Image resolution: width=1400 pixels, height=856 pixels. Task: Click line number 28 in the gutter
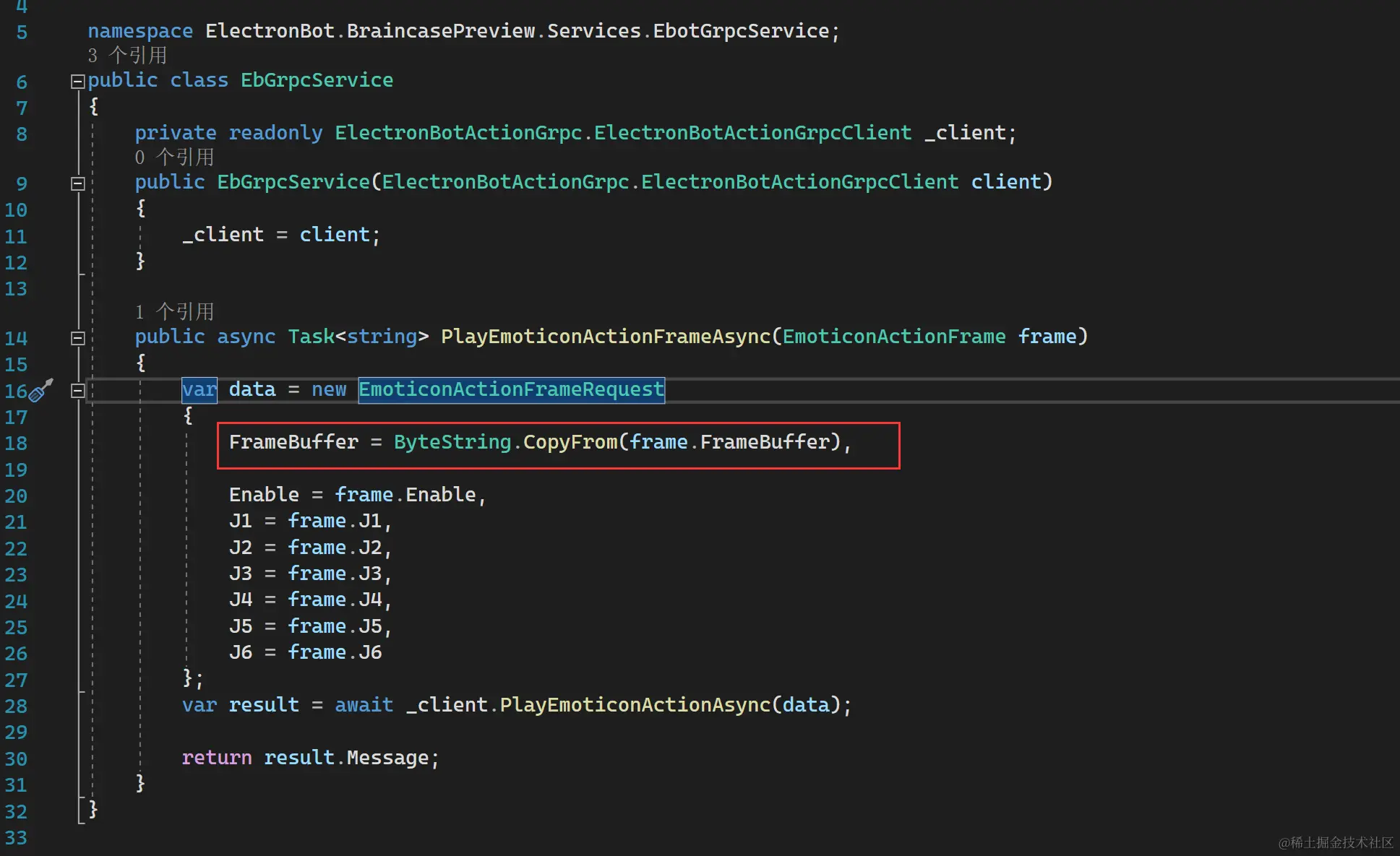[16, 706]
